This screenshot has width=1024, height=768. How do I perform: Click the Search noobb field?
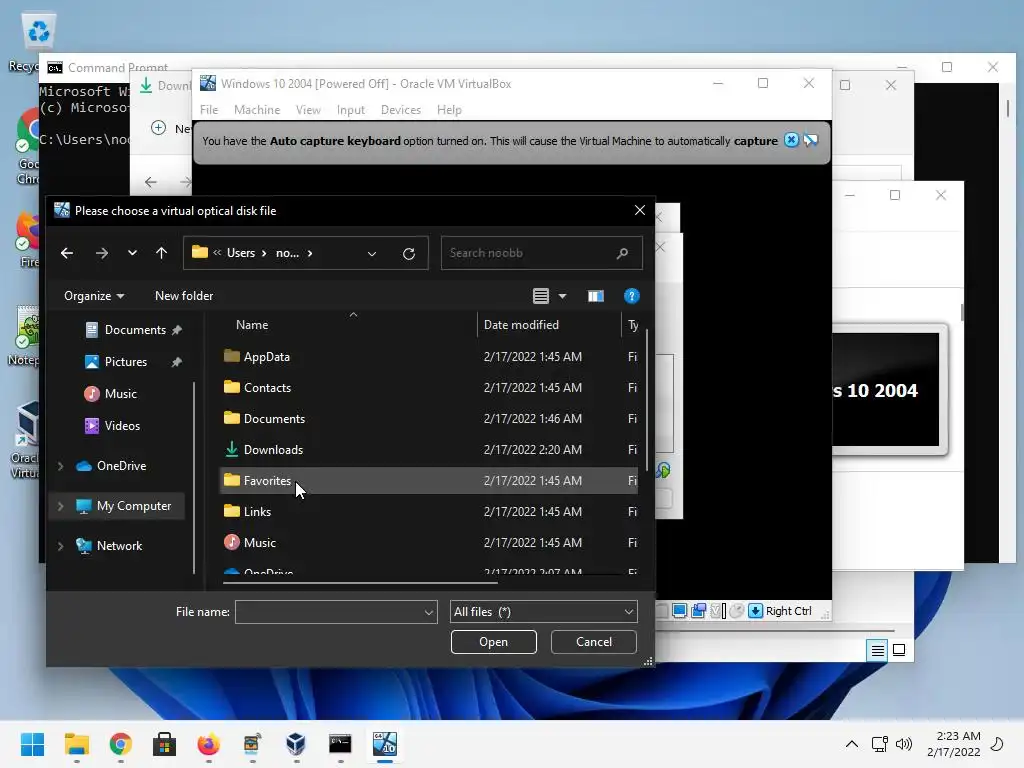[x=541, y=253]
